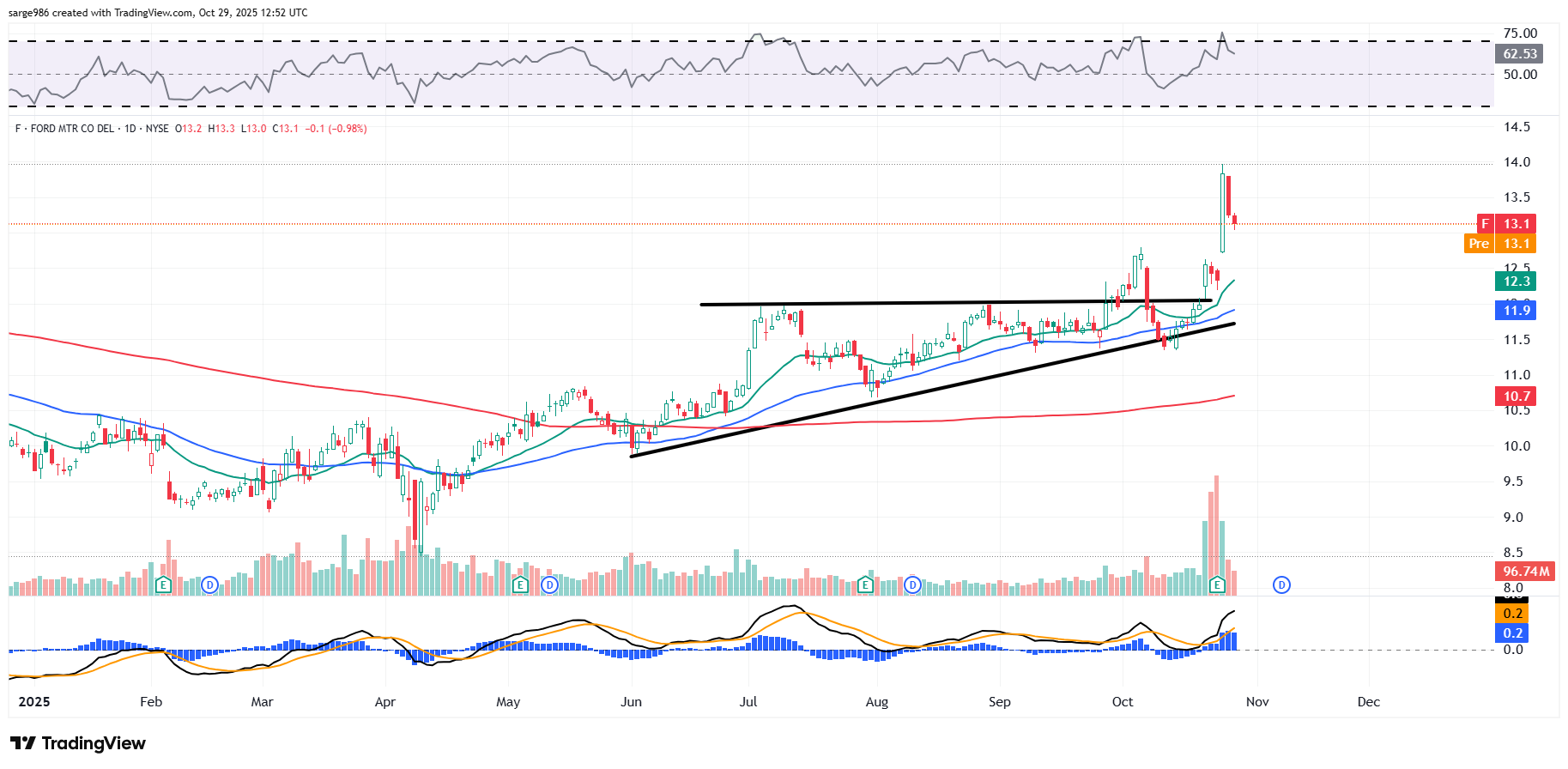The height and width of the screenshot is (769, 1568).
Task: Click the 96.74M volume label
Action: [1525, 572]
